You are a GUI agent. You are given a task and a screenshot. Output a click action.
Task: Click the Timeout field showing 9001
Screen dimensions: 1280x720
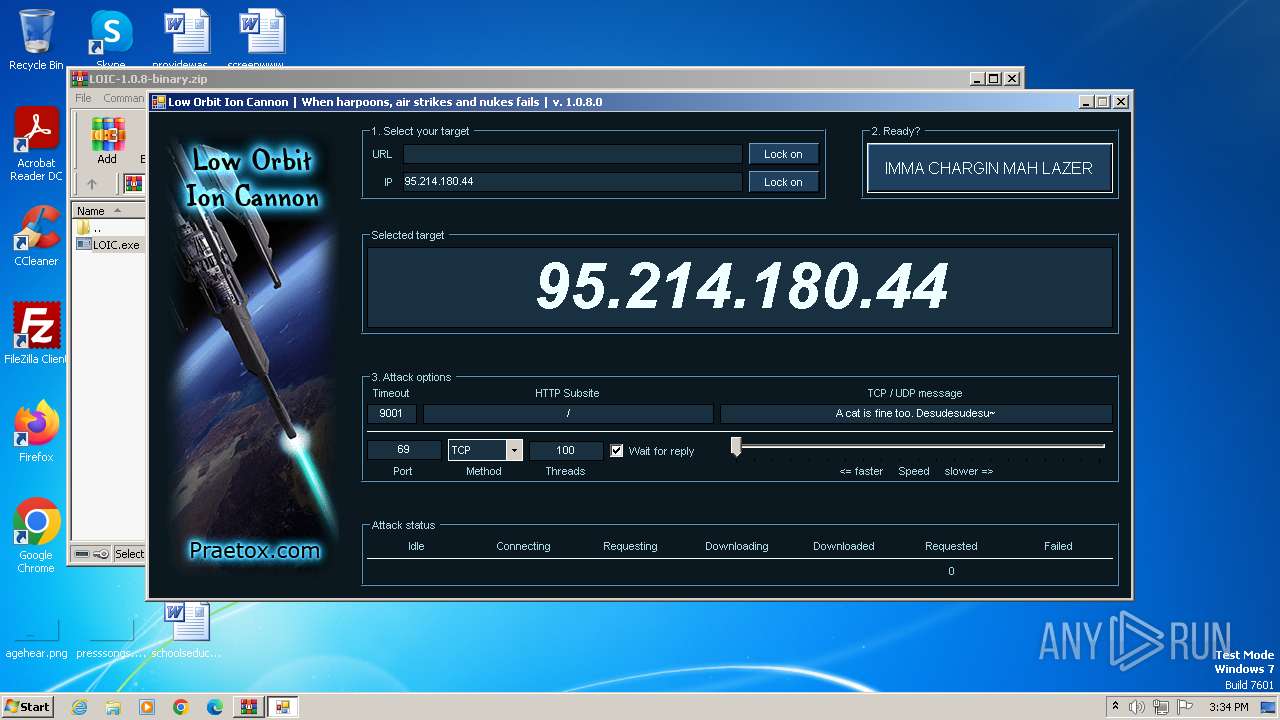(x=391, y=413)
